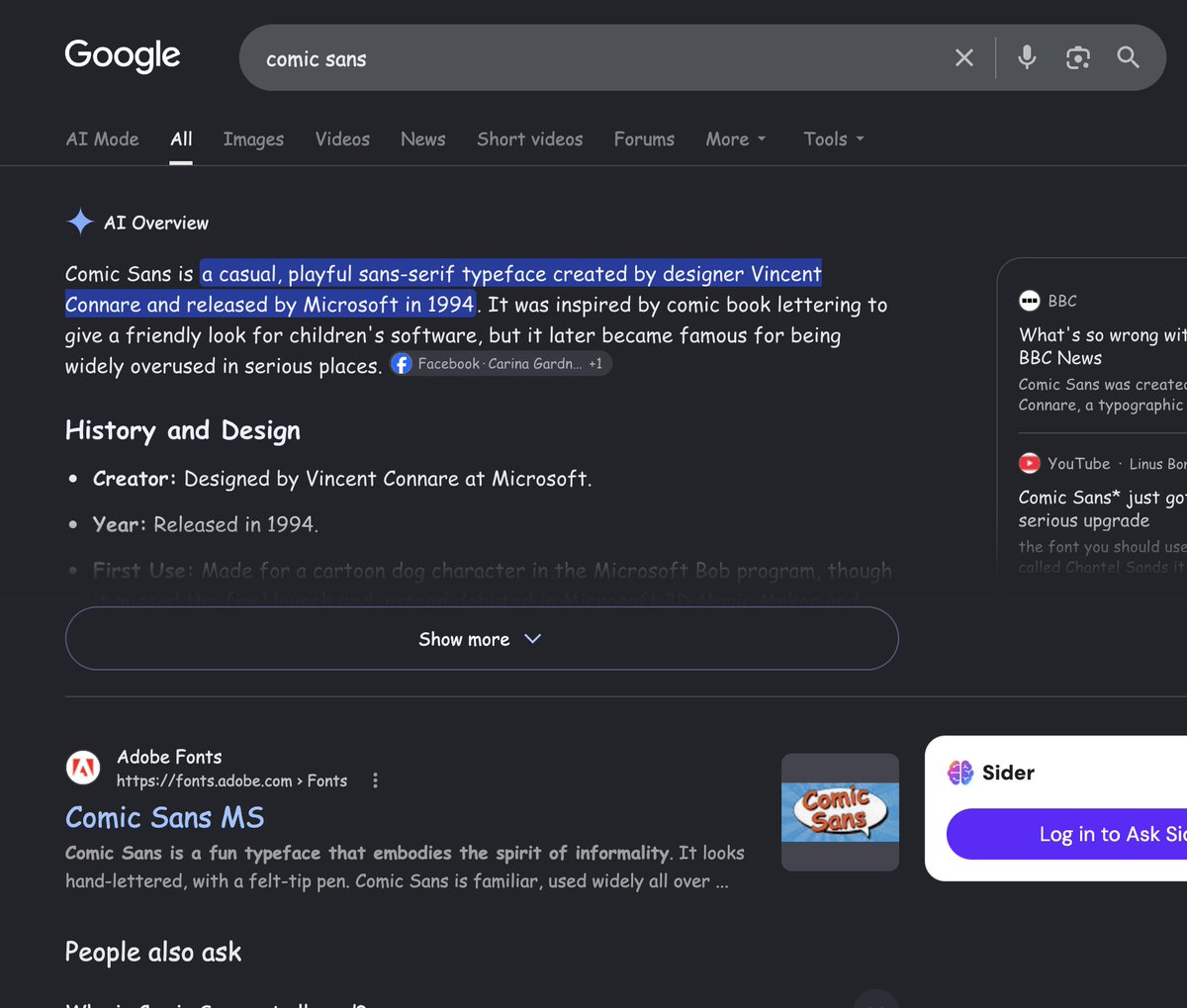
Task: Click the Sider brain logo icon
Action: (960, 773)
